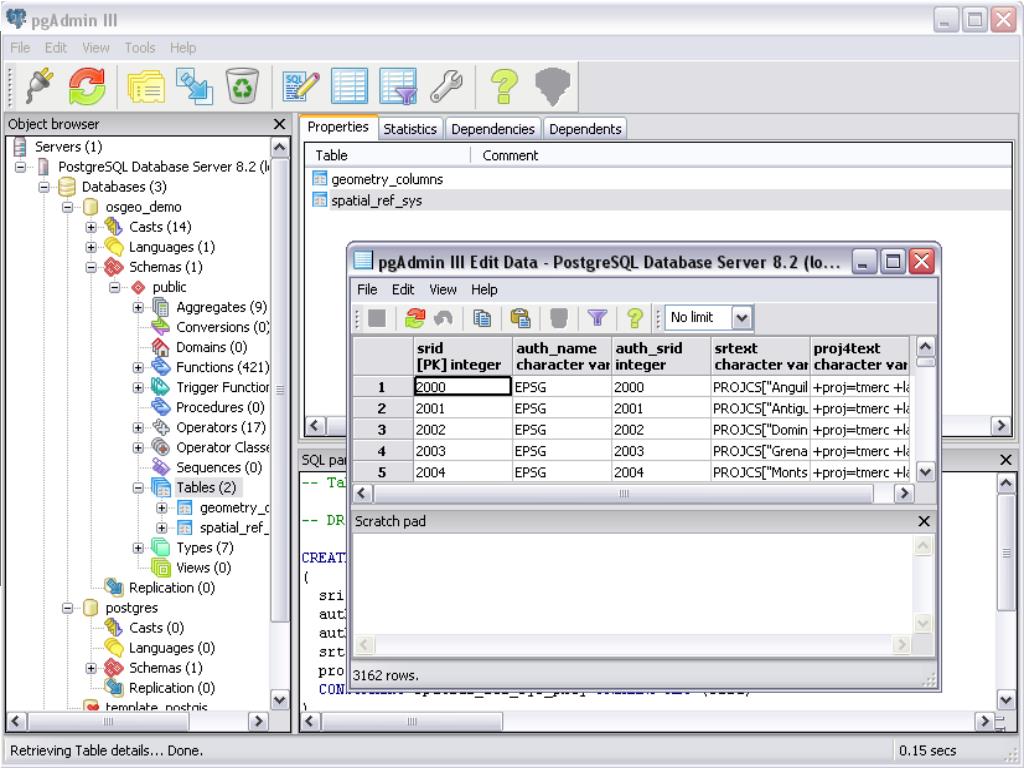Click the osgeo_demo database icon

[91, 207]
